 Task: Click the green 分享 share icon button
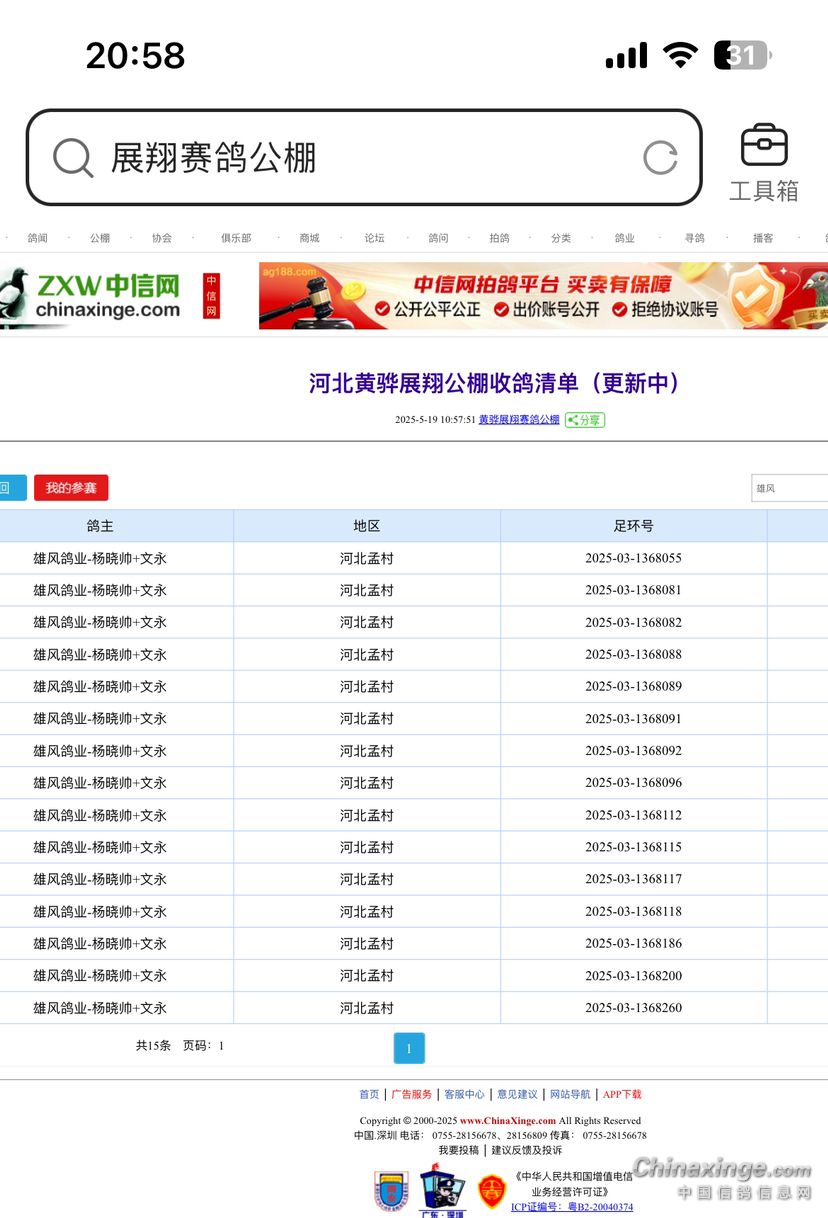click(x=585, y=420)
